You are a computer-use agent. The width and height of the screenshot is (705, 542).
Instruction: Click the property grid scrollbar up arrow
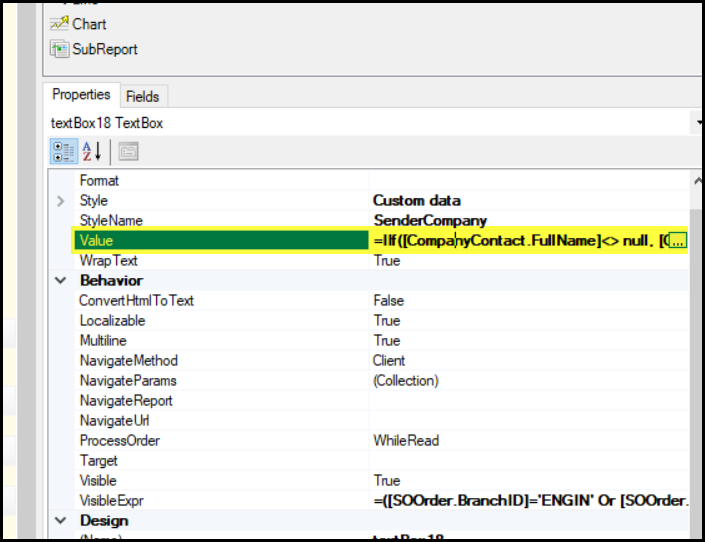[x=697, y=180]
